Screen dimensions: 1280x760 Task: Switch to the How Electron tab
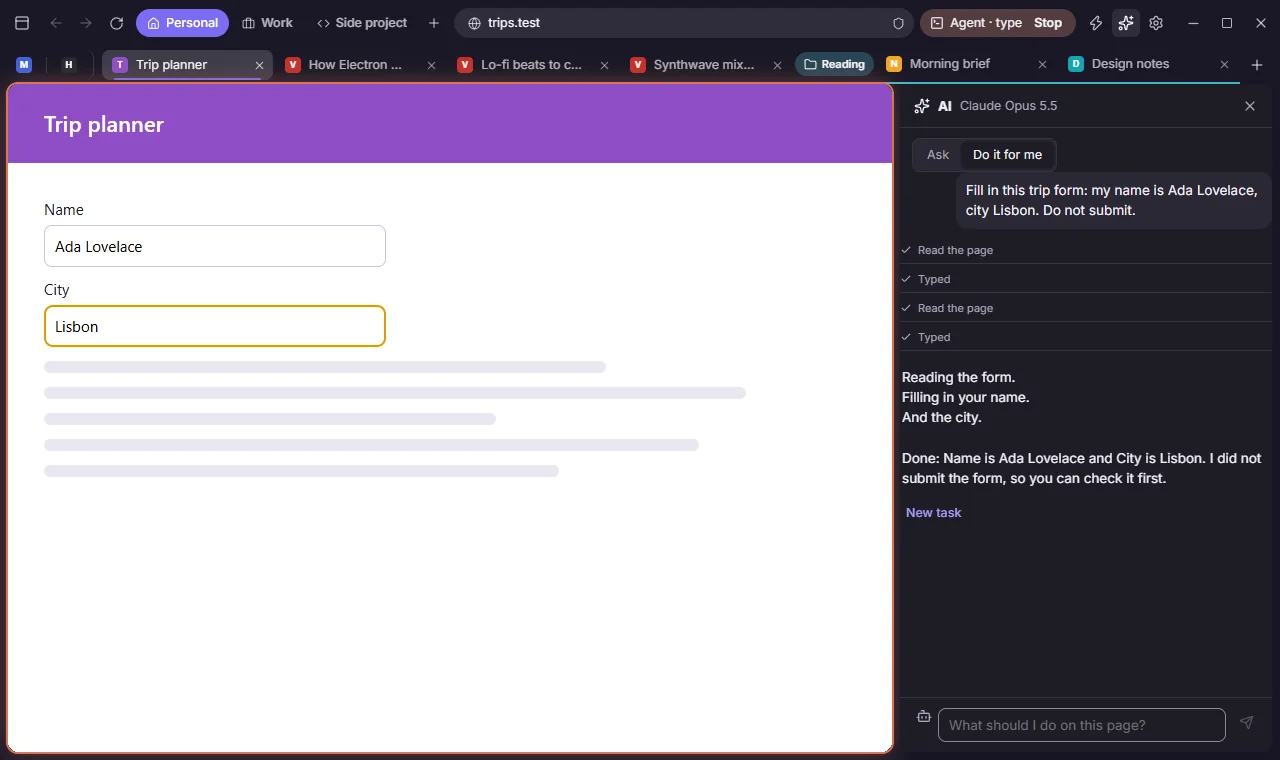(x=355, y=64)
